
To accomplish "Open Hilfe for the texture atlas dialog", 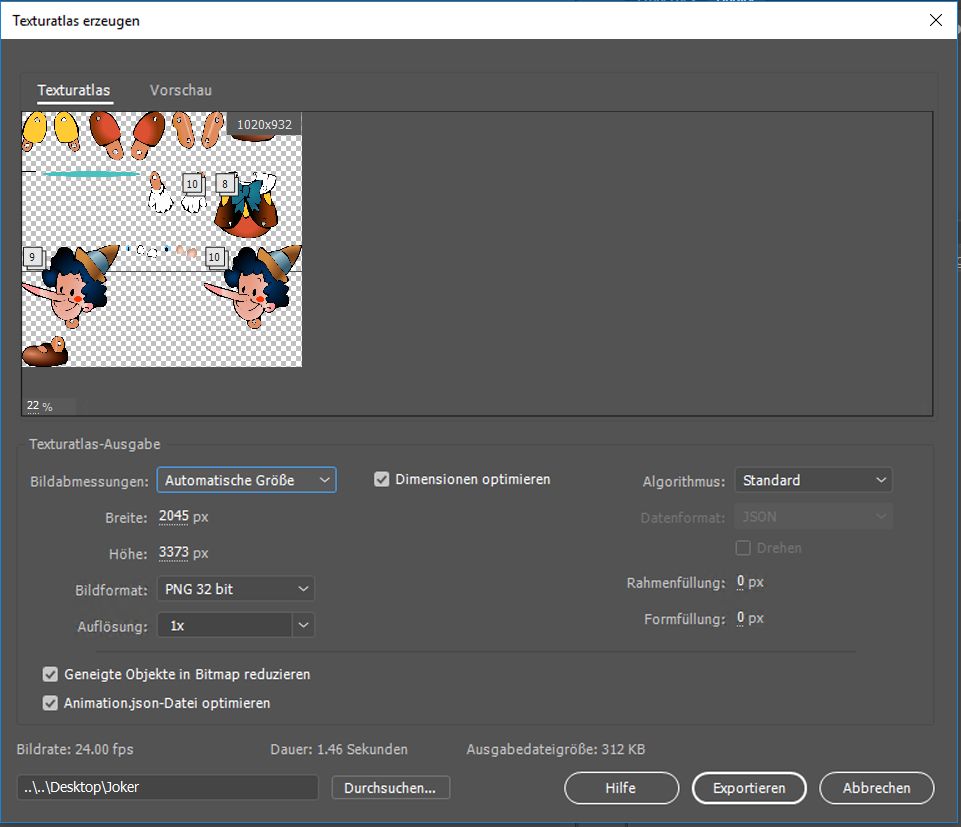I will [621, 788].
